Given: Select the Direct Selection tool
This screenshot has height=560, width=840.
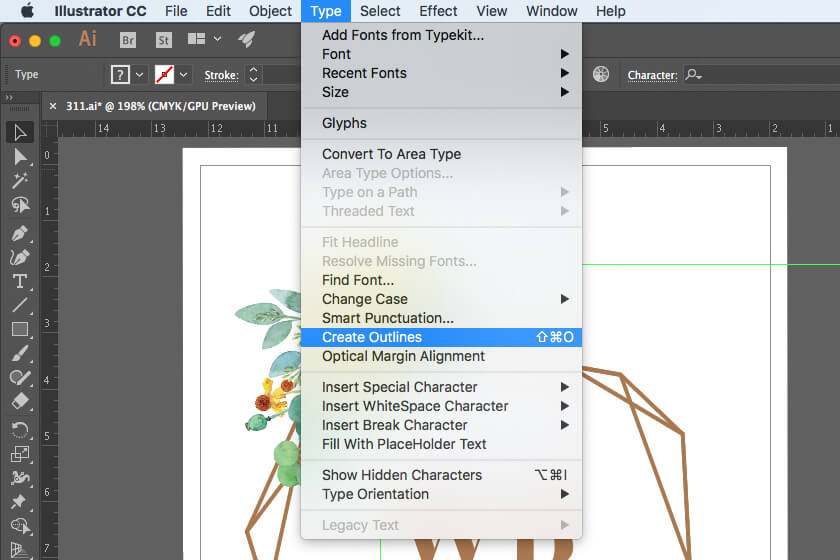Looking at the screenshot, I should pos(20,156).
